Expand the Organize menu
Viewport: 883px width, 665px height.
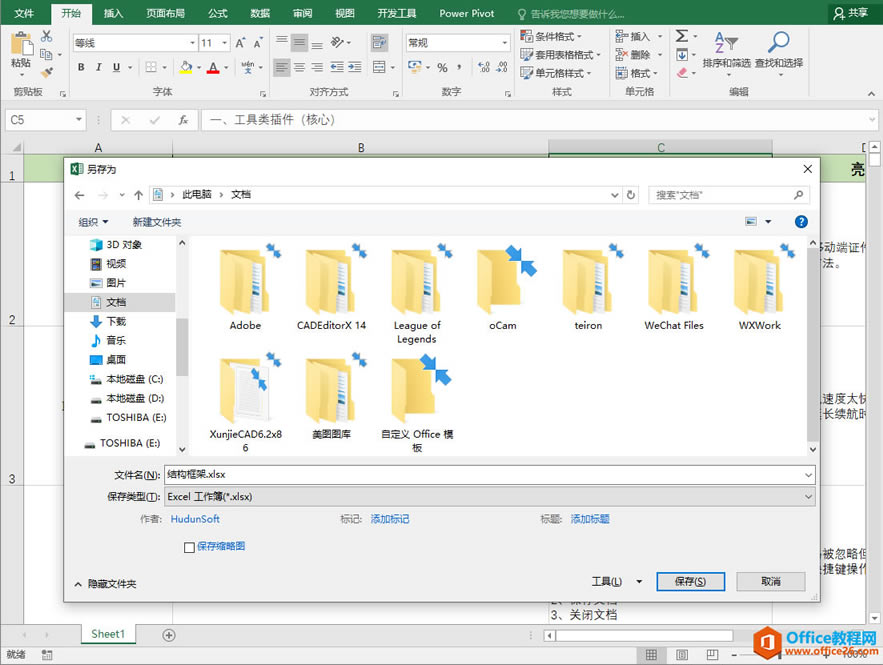click(x=93, y=222)
